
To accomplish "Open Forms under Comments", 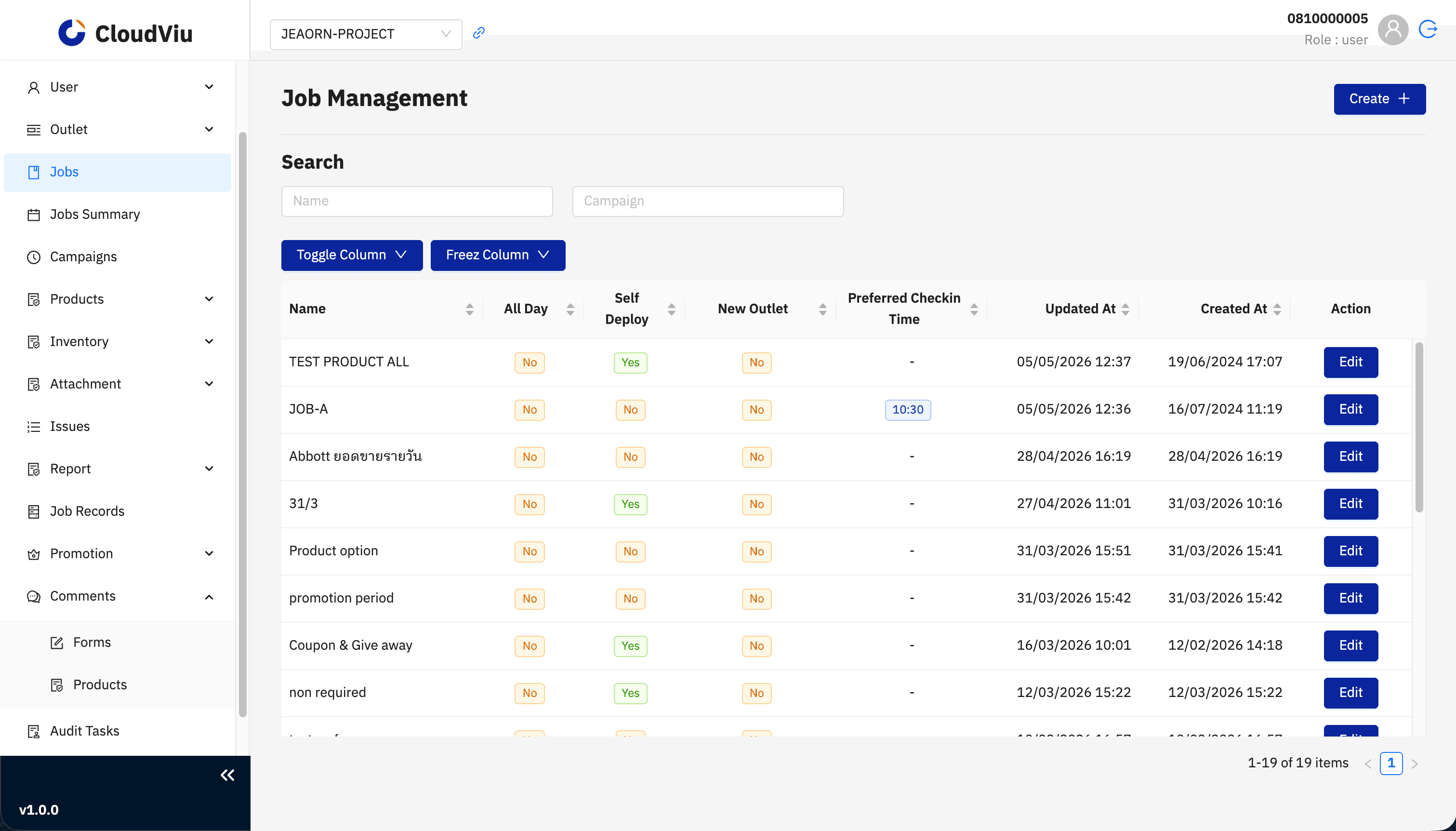I will tap(118, 643).
